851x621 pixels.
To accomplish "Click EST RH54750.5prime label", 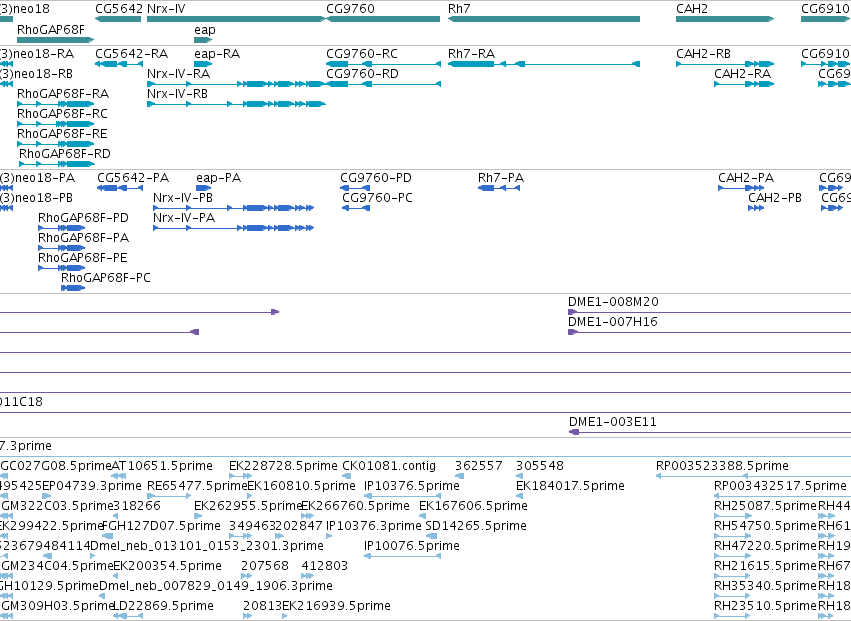I will 765,525.
